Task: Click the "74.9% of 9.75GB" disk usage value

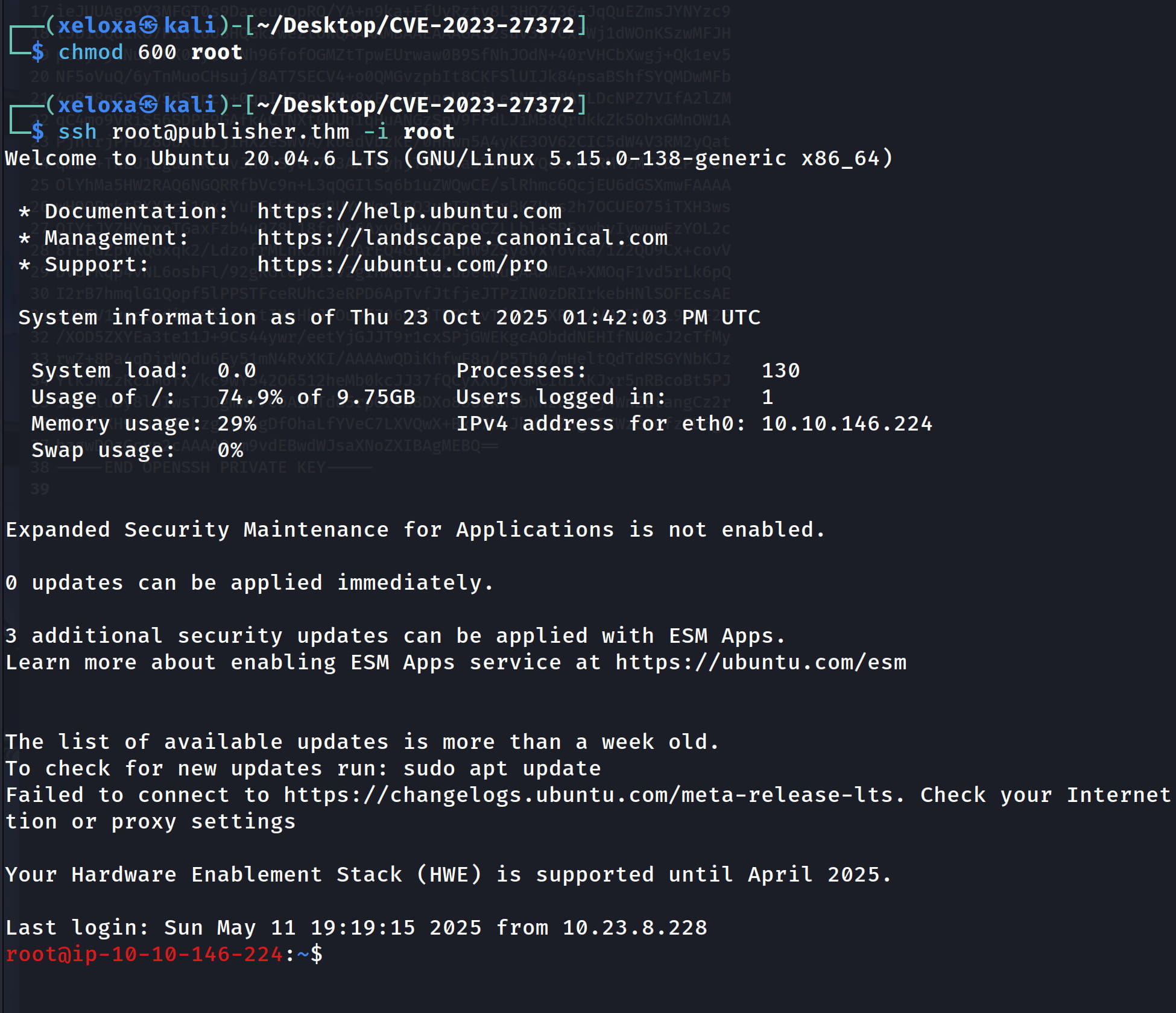Action: (316, 397)
